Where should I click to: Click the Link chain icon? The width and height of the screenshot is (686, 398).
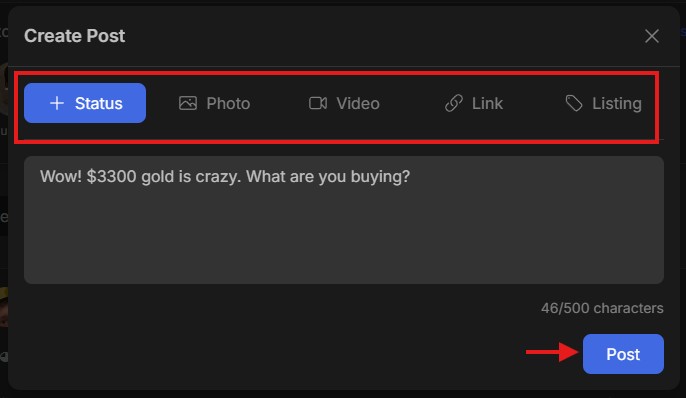pyautogui.click(x=454, y=103)
